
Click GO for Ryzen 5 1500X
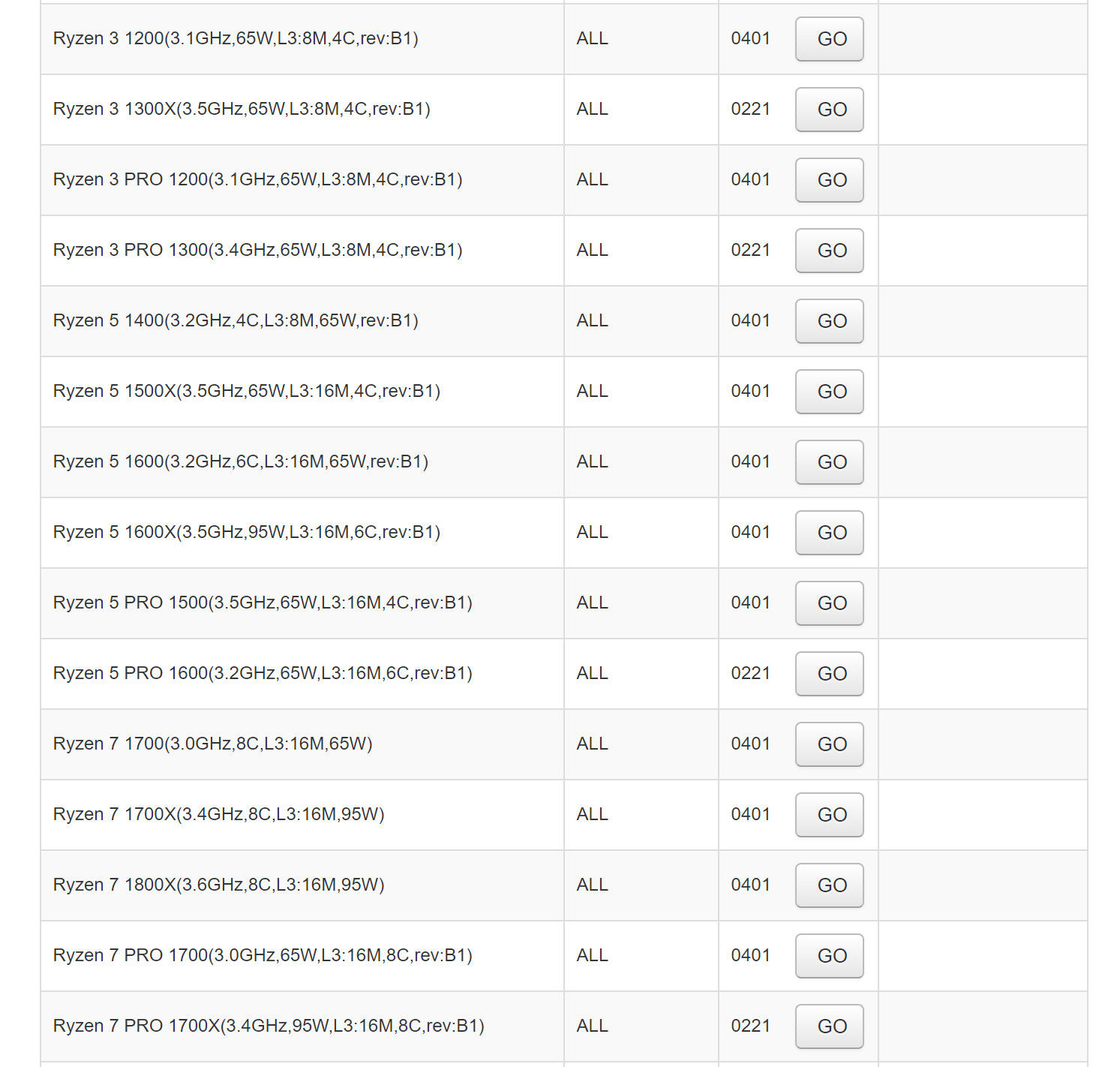click(829, 392)
